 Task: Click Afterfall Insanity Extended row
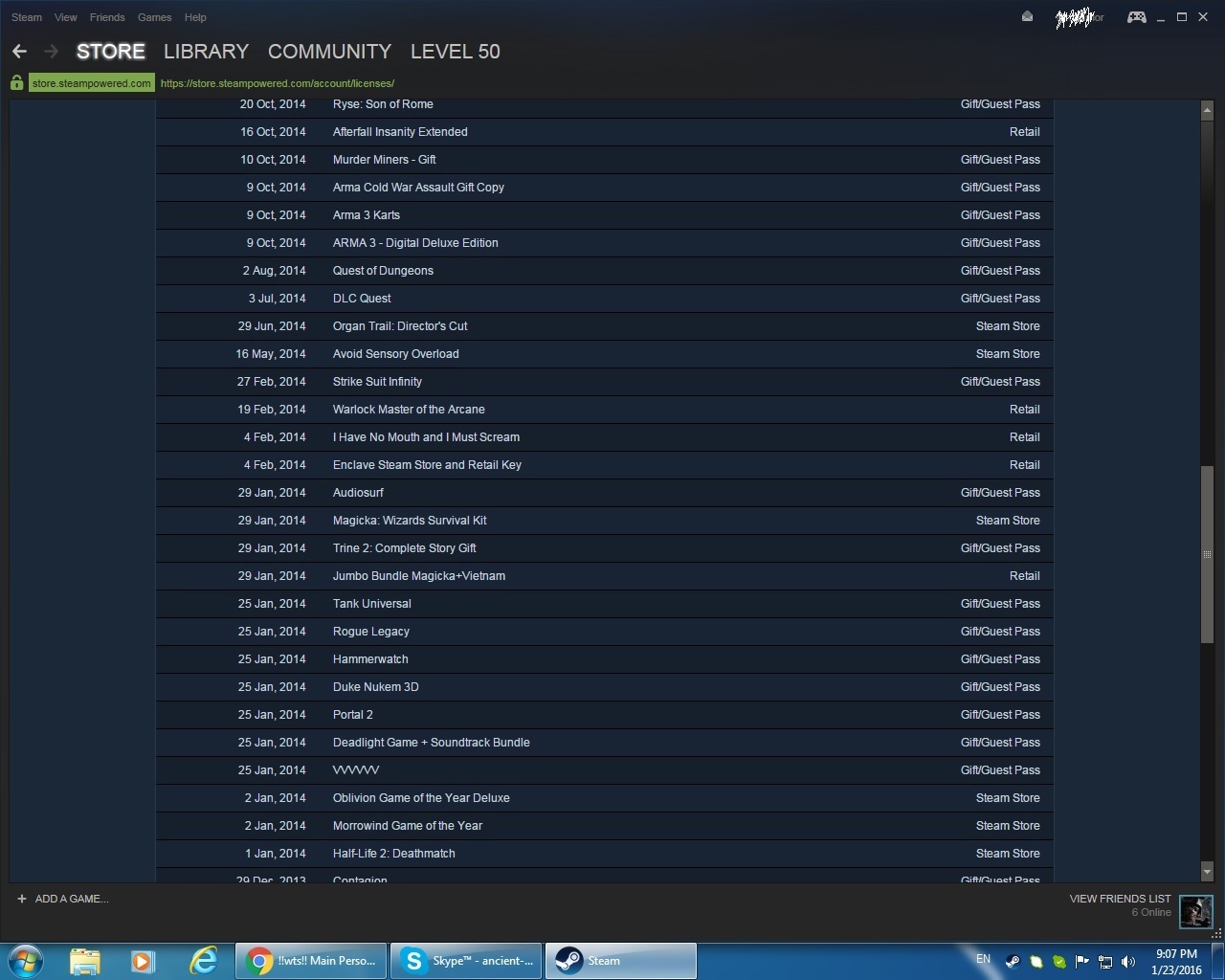(x=605, y=132)
